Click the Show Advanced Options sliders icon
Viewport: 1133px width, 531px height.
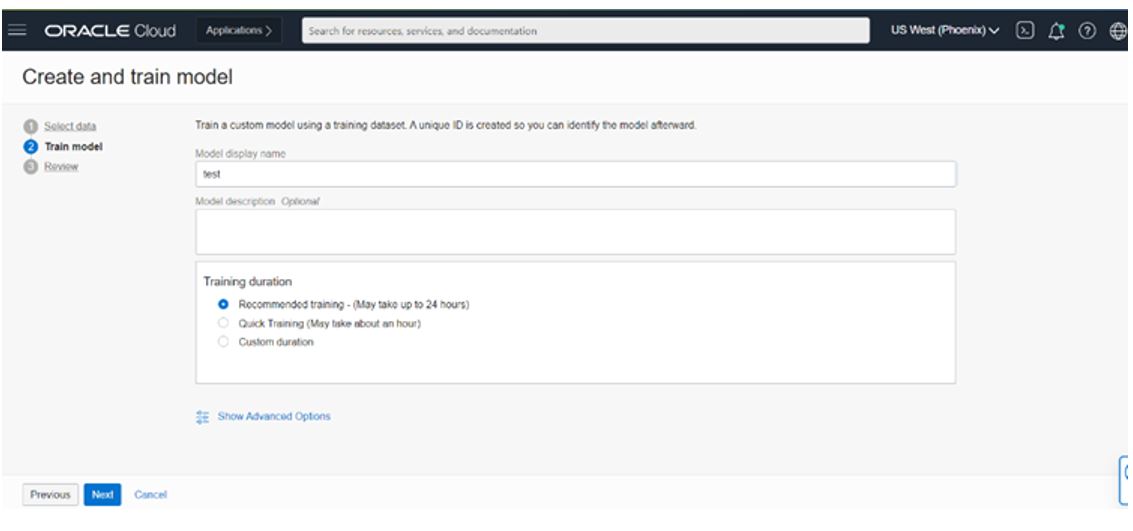(202, 417)
